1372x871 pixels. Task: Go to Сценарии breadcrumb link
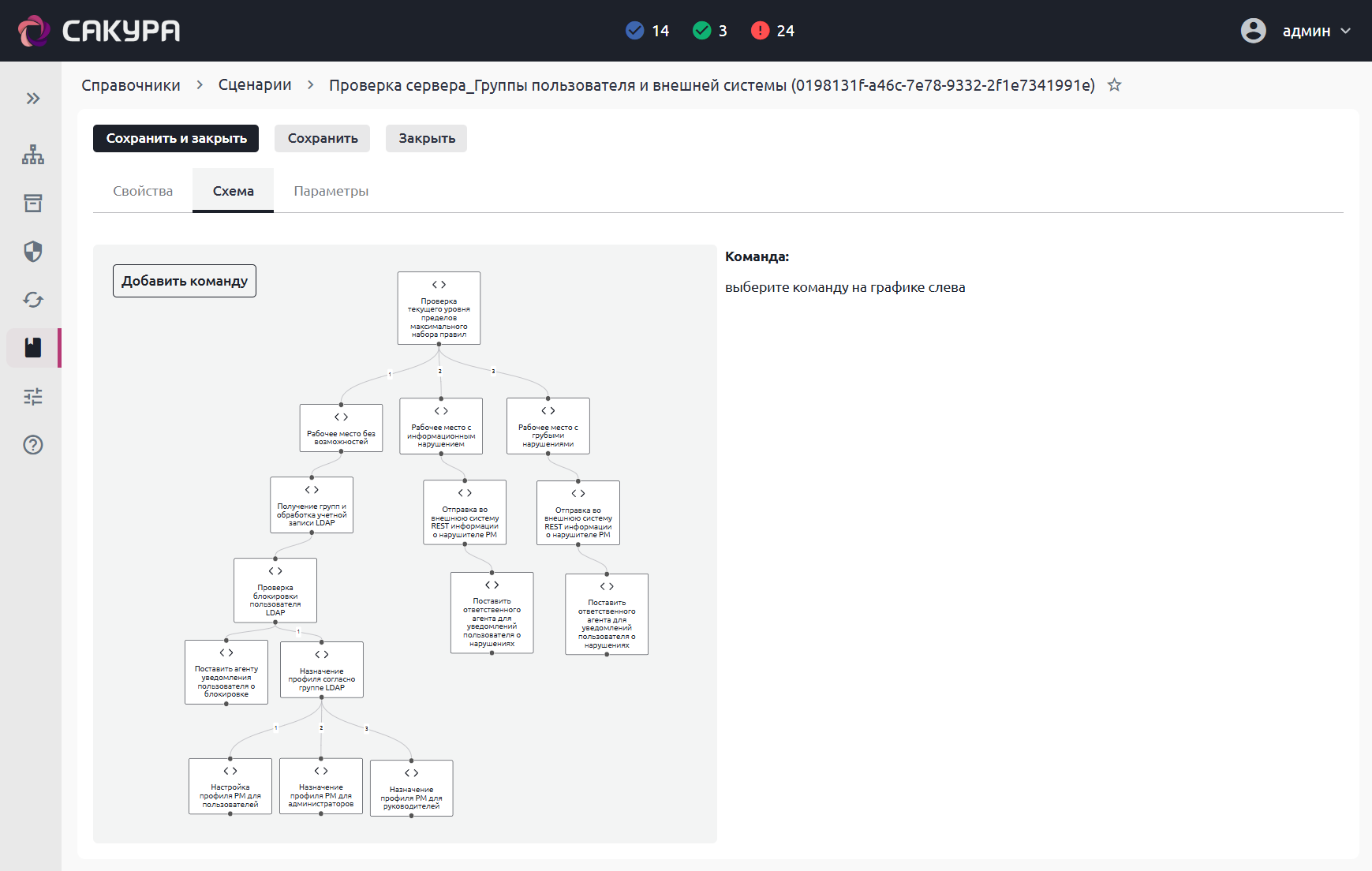click(x=255, y=85)
